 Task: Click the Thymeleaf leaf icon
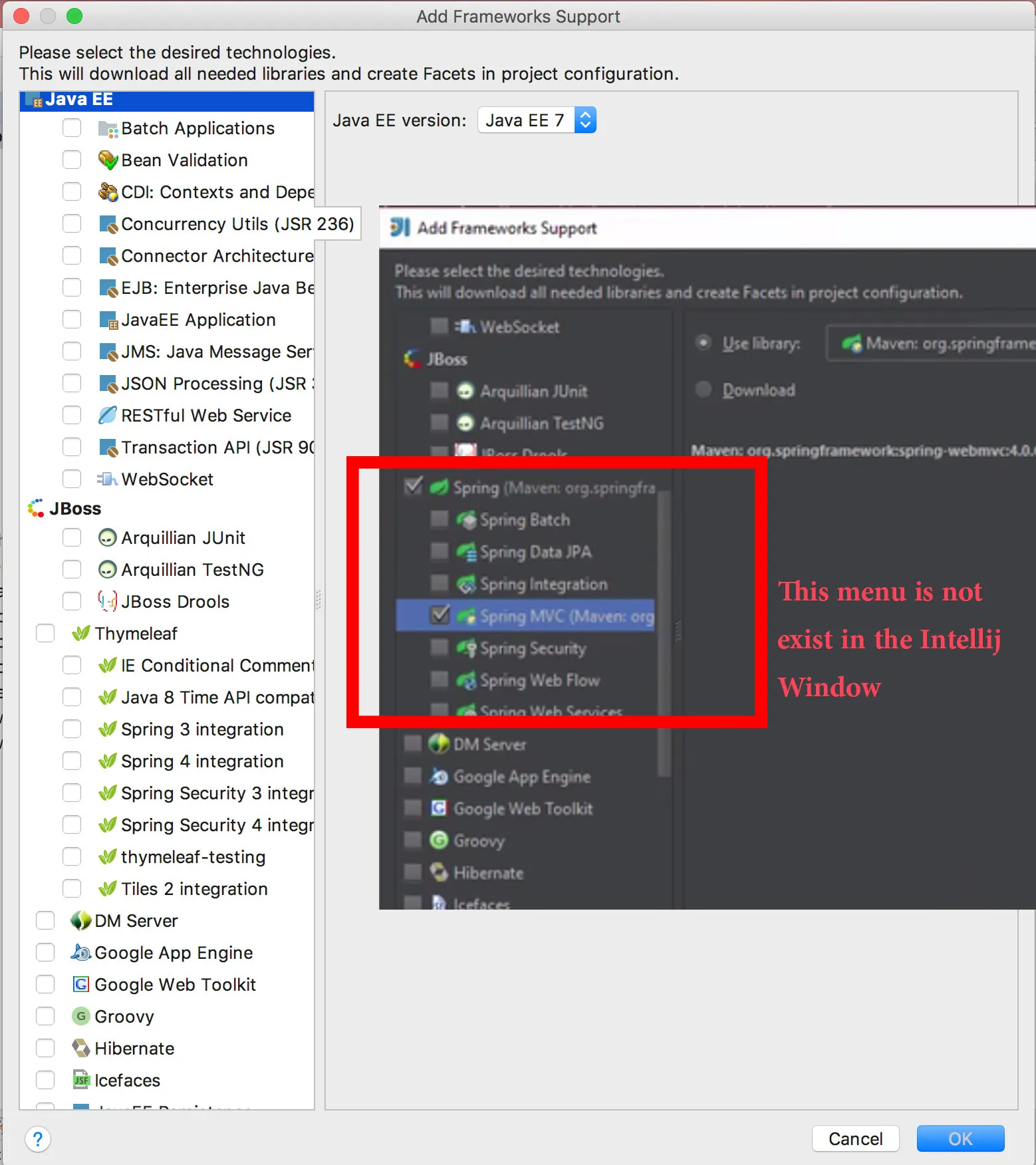81,634
